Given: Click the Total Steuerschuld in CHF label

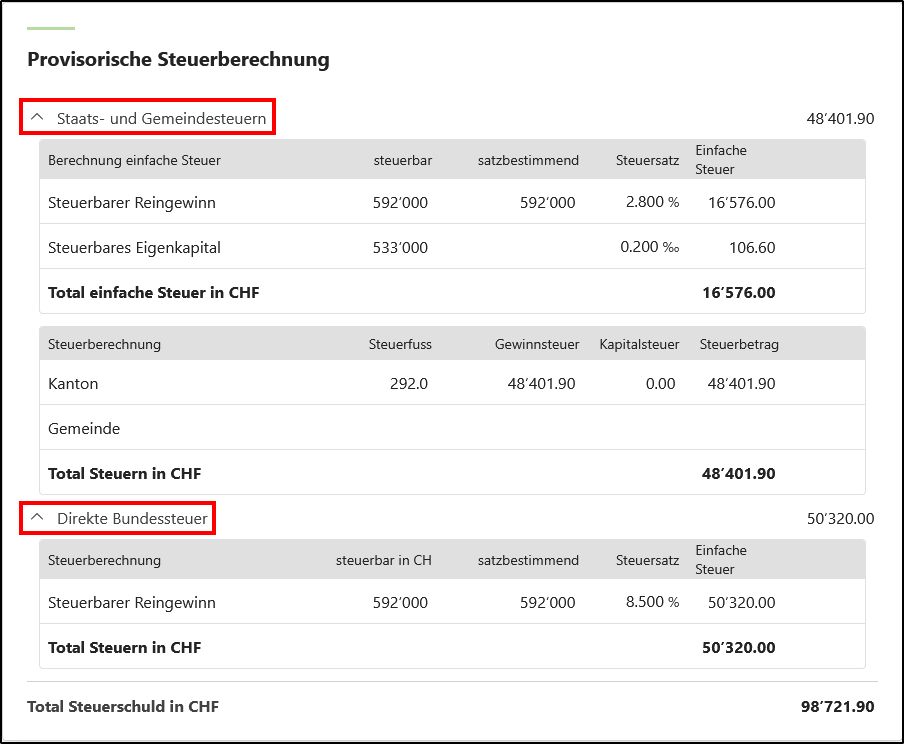Looking at the screenshot, I should (x=123, y=706).
